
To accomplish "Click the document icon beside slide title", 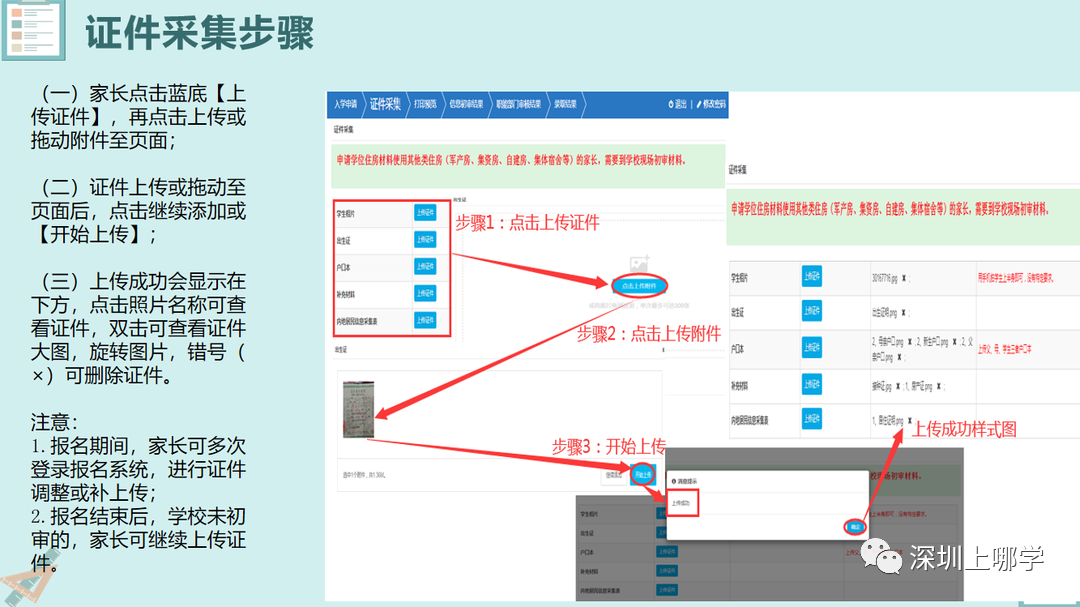I will coord(33,29).
